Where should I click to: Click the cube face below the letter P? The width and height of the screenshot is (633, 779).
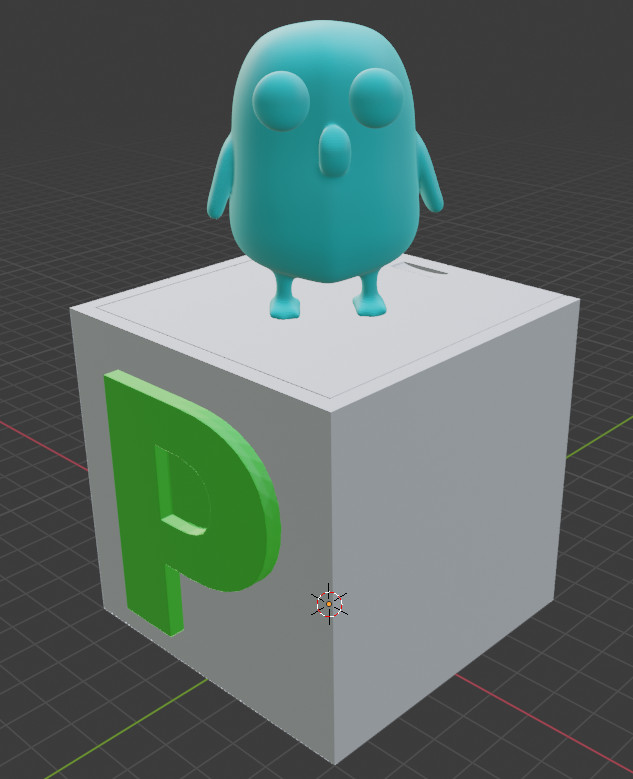pos(240,660)
